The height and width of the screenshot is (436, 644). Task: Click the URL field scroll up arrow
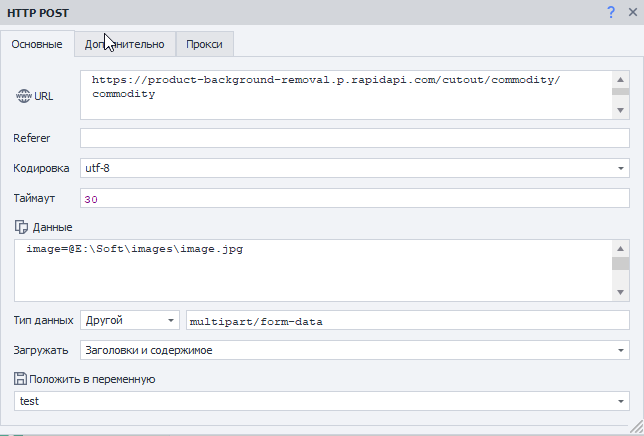coord(620,78)
